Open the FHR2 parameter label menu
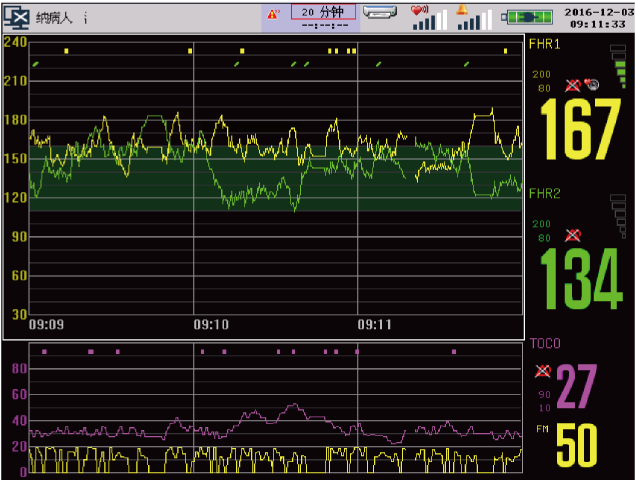636x482 pixels. [x=544, y=193]
